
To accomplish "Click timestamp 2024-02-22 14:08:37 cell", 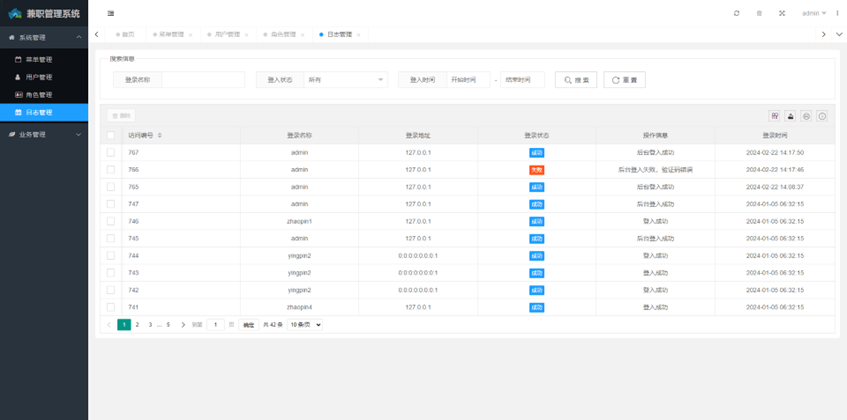I will pos(775,187).
